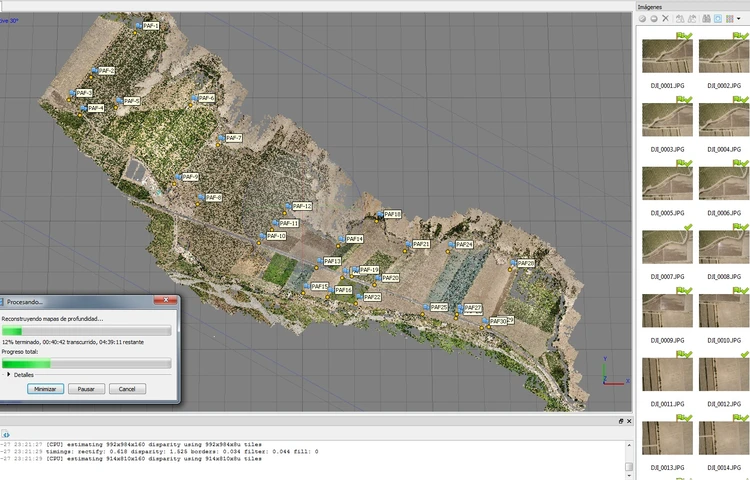Image resolution: width=750 pixels, height=480 pixels.
Task: Click the Imágenes panel title
Action: (x=650, y=7)
